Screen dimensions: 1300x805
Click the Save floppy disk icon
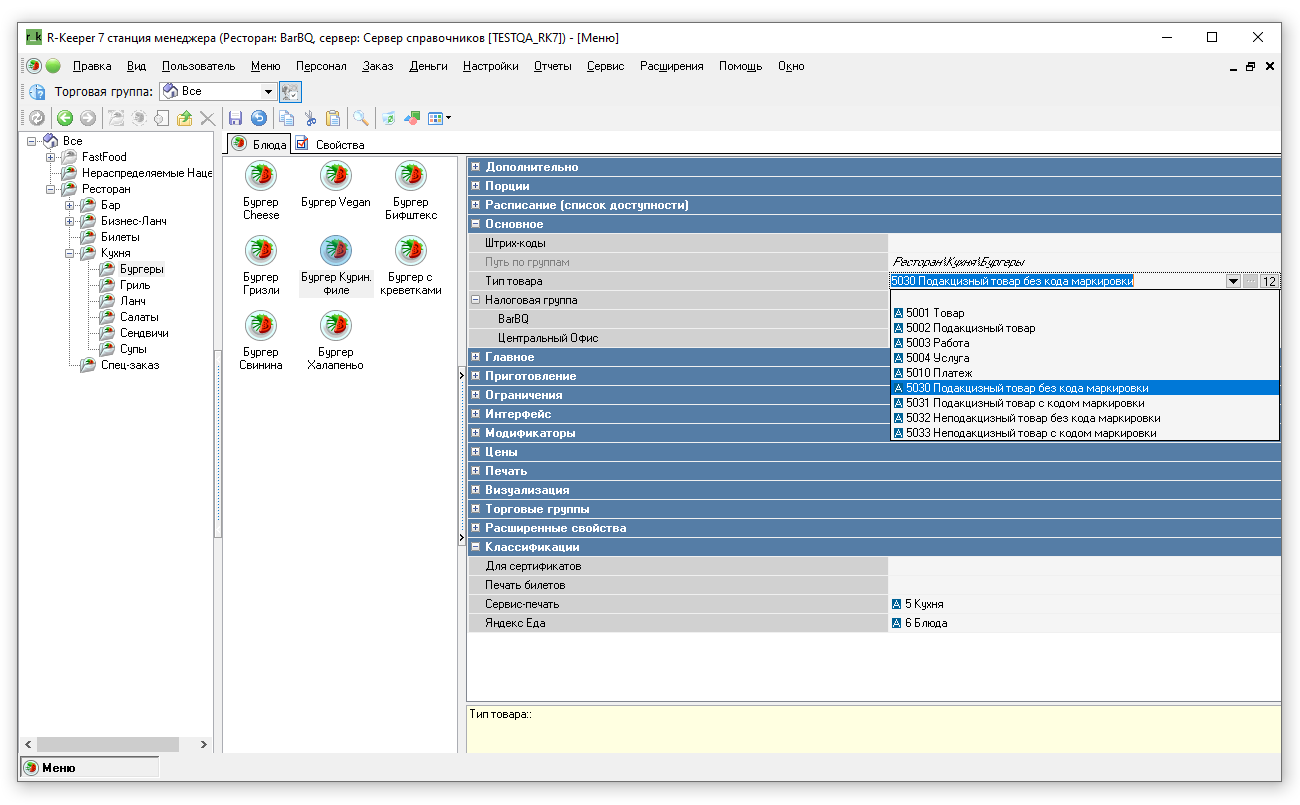236,118
